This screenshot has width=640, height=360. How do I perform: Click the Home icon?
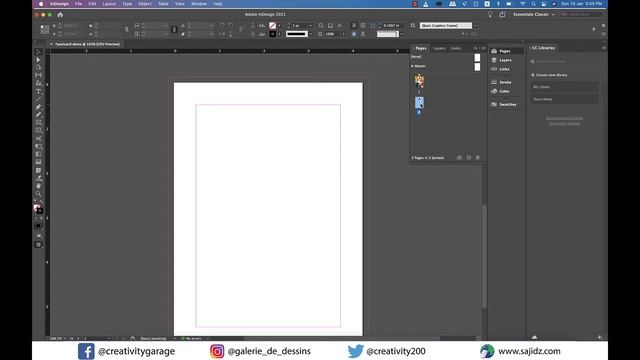coord(60,15)
